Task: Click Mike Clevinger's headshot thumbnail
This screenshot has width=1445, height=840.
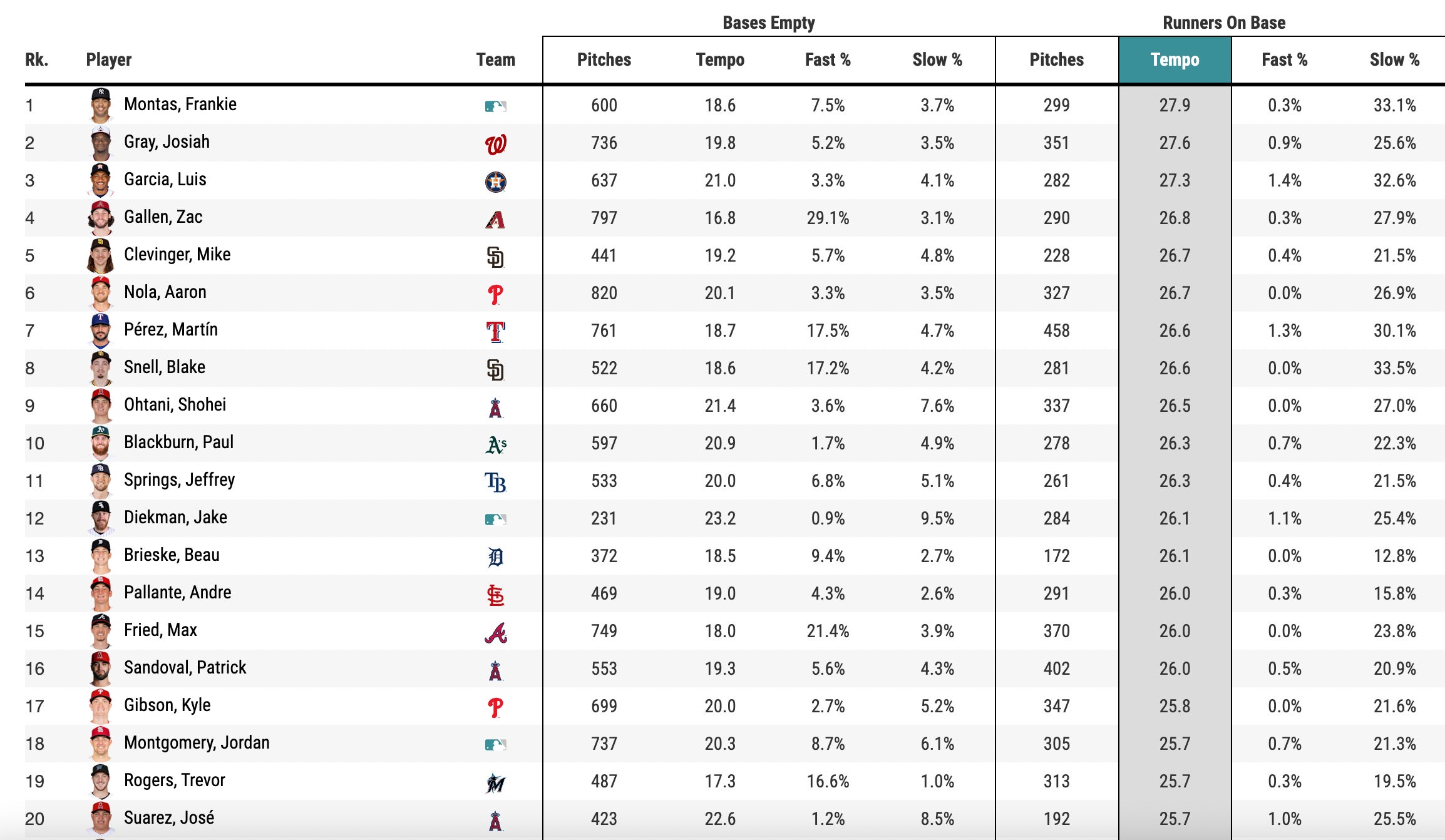Action: tap(100, 255)
